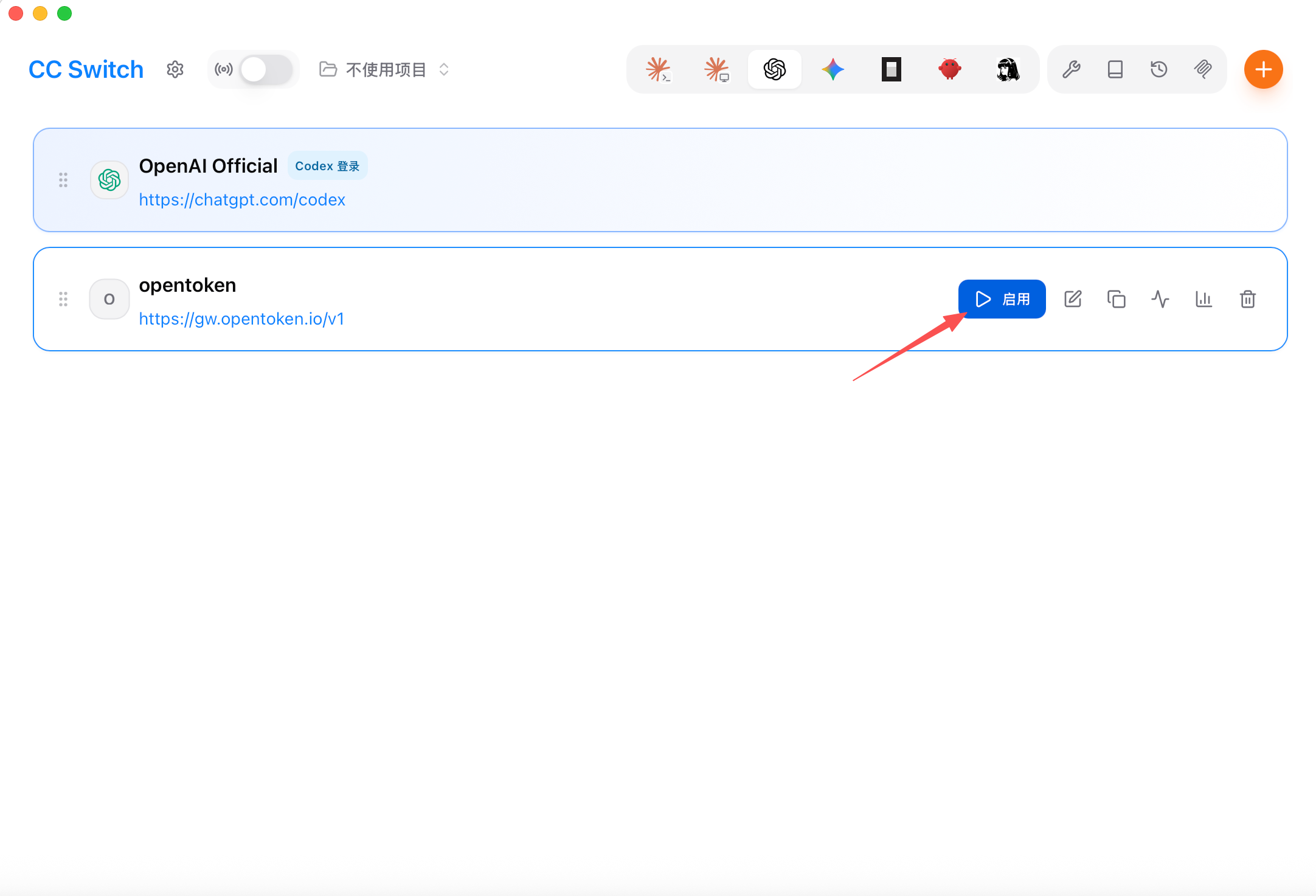Click the pulse line icon for opentoken

point(1160,299)
